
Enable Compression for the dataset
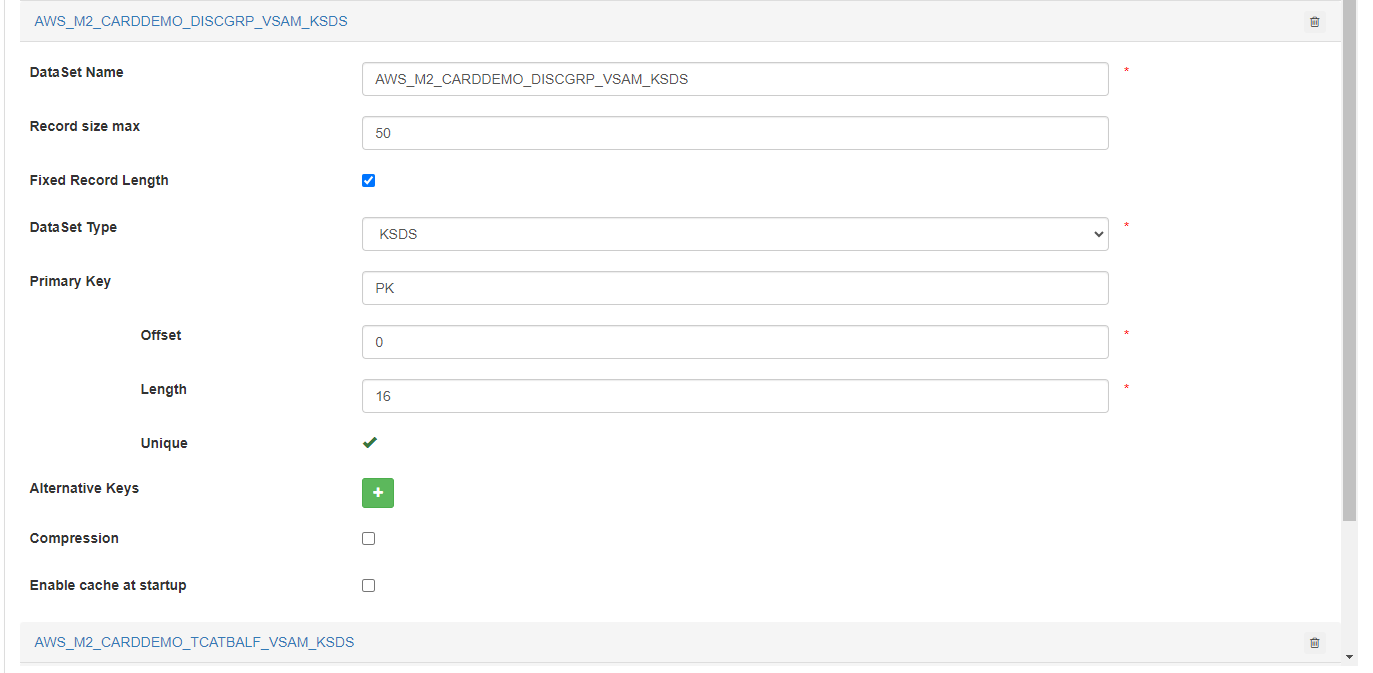tap(368, 538)
